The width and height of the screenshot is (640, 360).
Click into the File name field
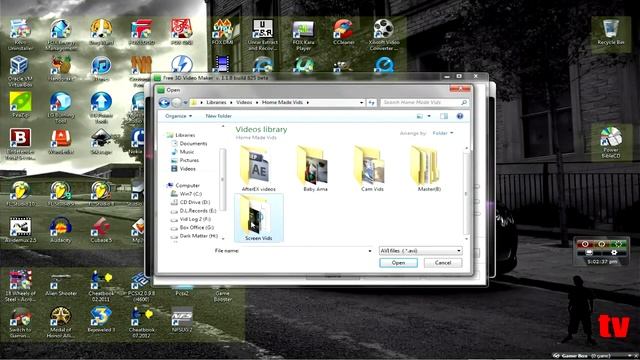click(x=307, y=251)
